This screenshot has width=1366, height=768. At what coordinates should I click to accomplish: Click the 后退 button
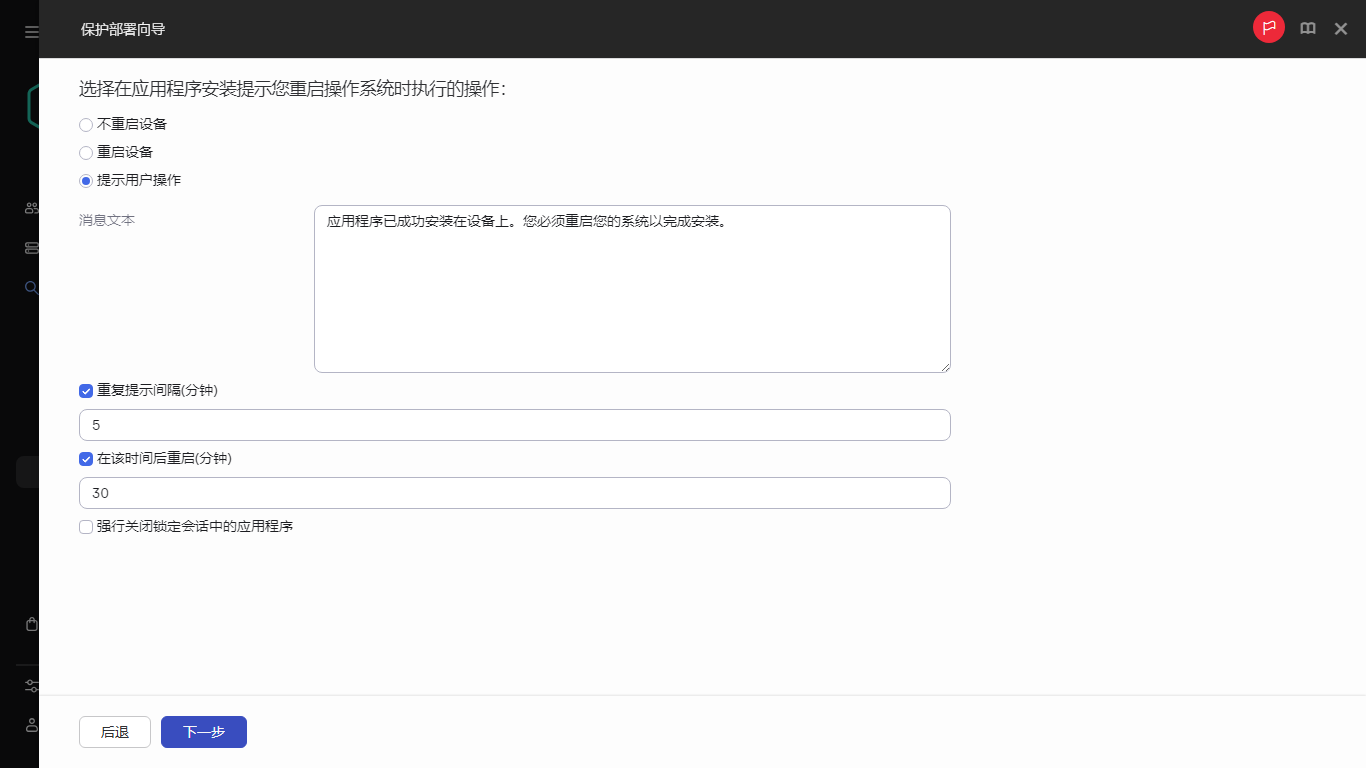(114, 731)
